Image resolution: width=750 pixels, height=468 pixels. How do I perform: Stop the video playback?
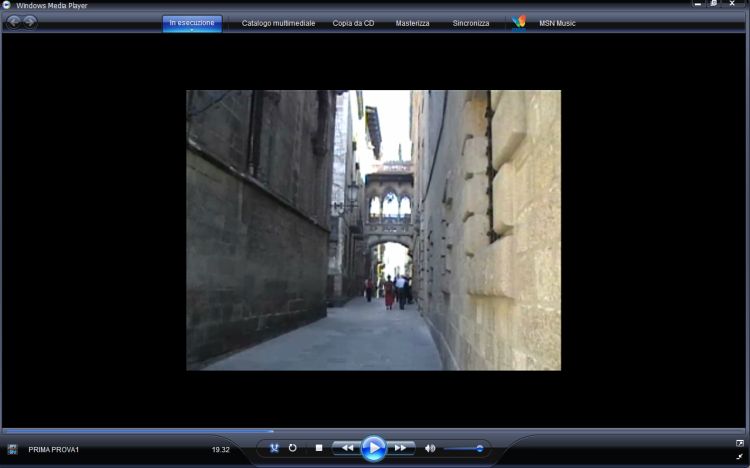click(x=319, y=448)
